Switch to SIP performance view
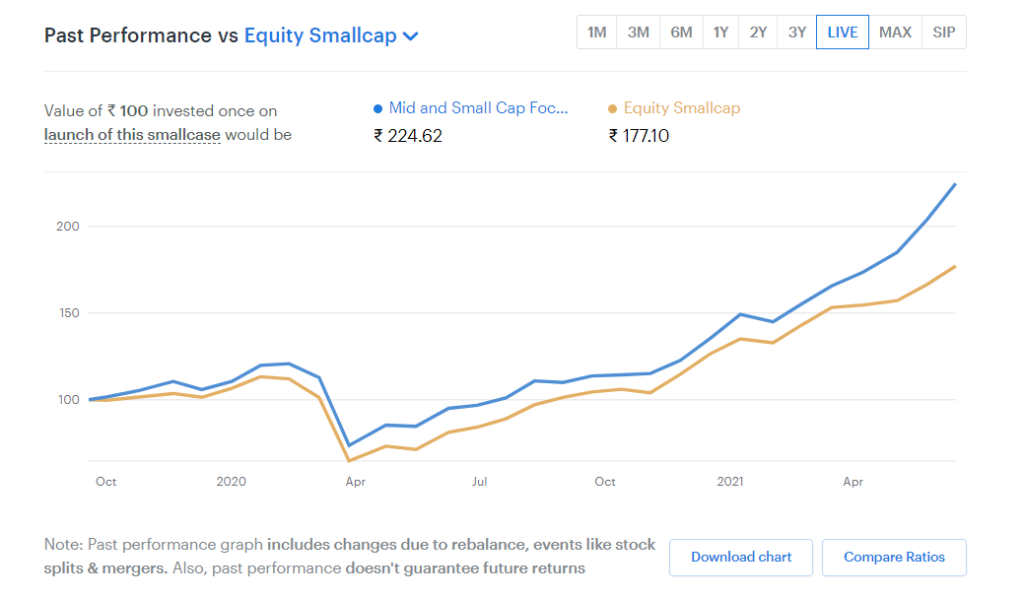The height and width of the screenshot is (598, 1024). coord(943,32)
